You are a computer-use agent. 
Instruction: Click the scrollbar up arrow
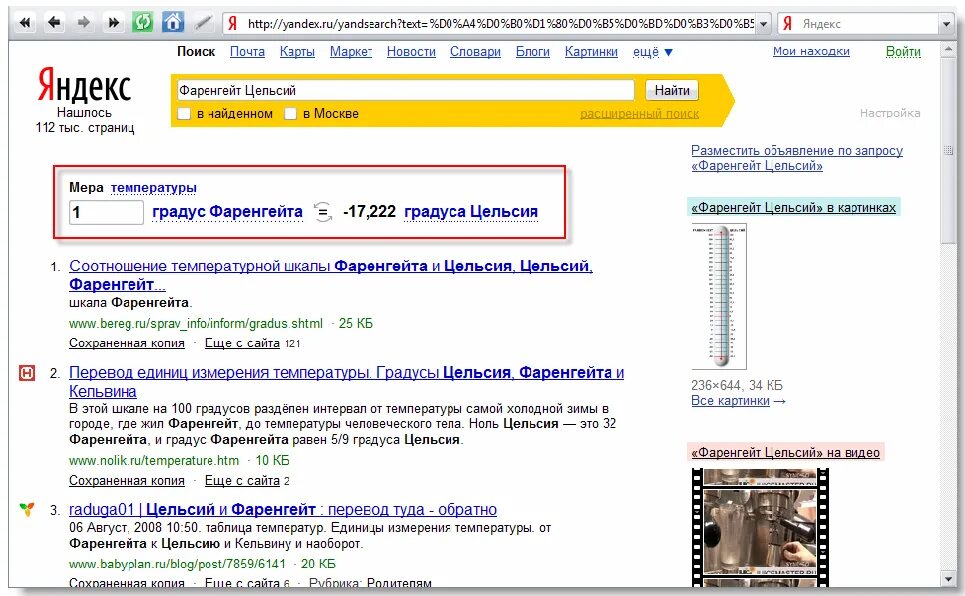948,50
